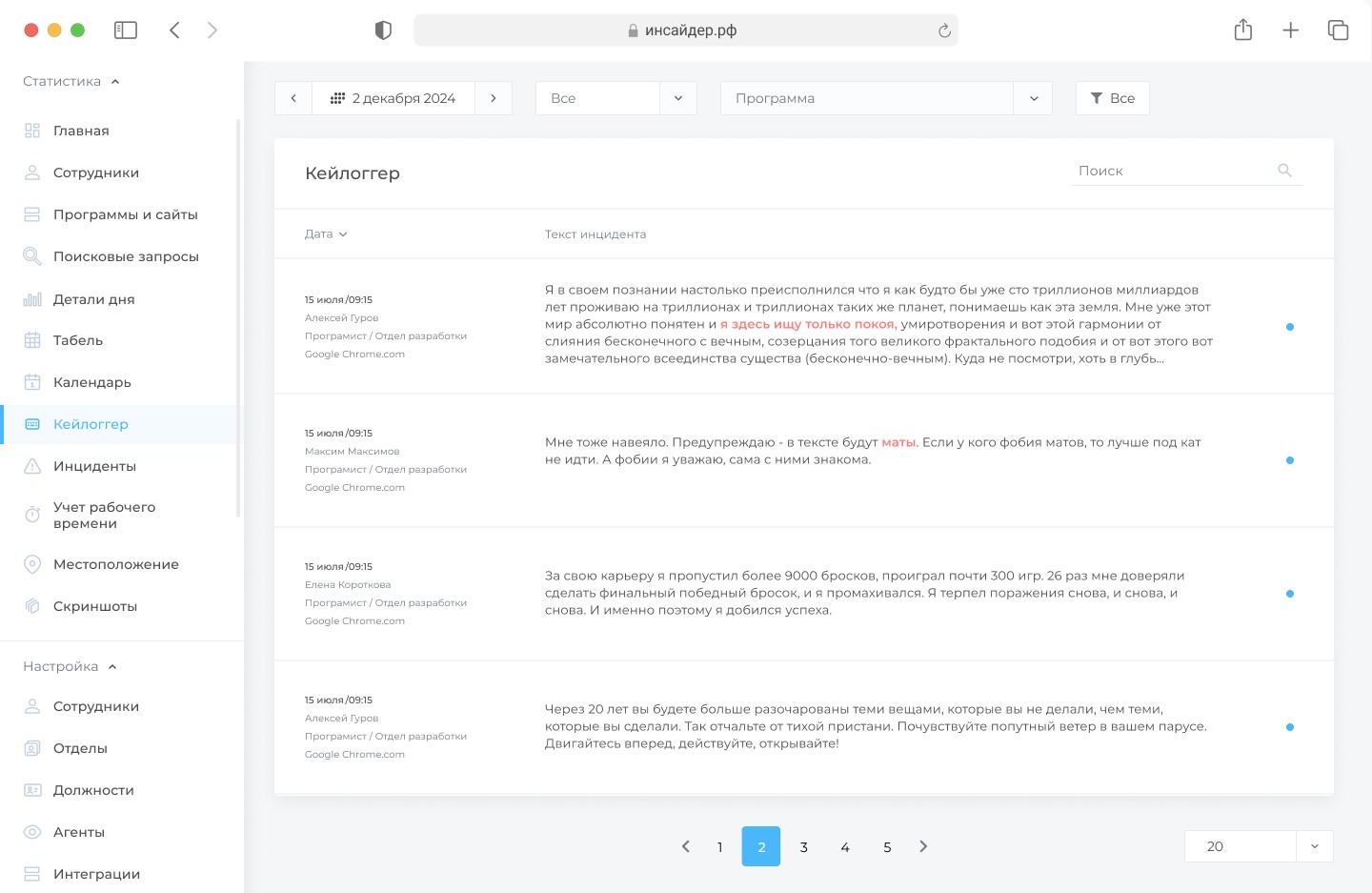Click the address bar инсайдер.рф

(686, 30)
